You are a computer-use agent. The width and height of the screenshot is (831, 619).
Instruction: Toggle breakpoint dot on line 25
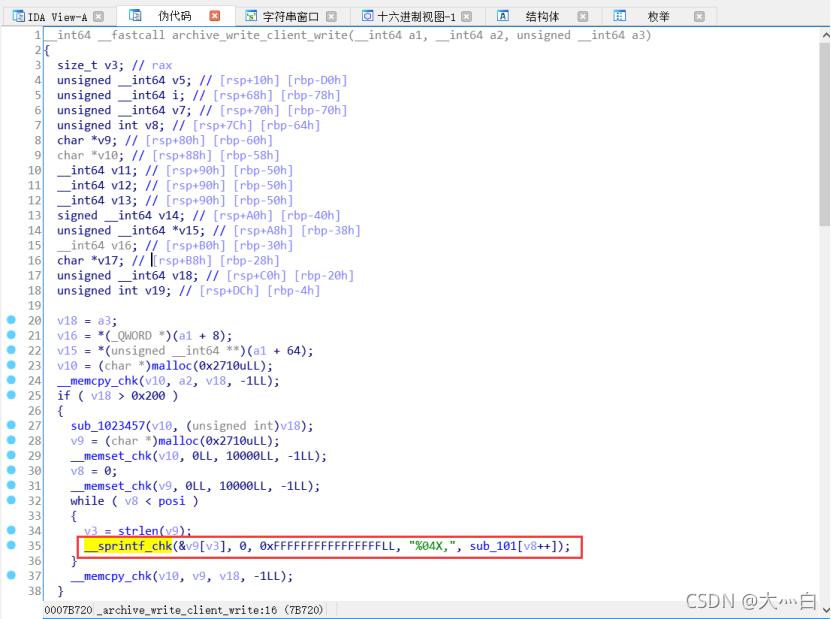point(11,395)
